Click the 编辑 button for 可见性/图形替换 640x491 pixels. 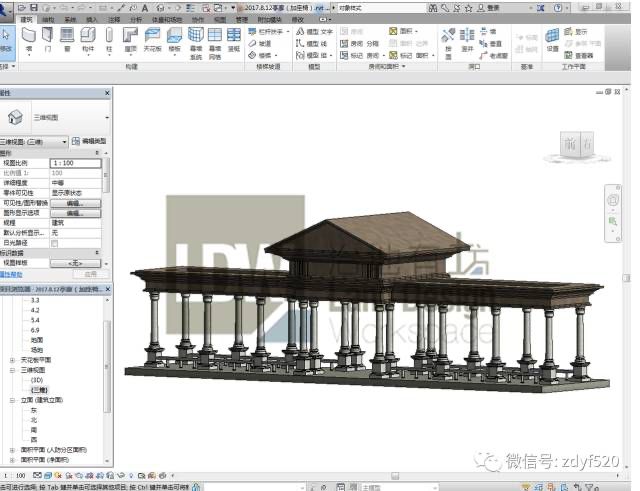(x=76, y=203)
